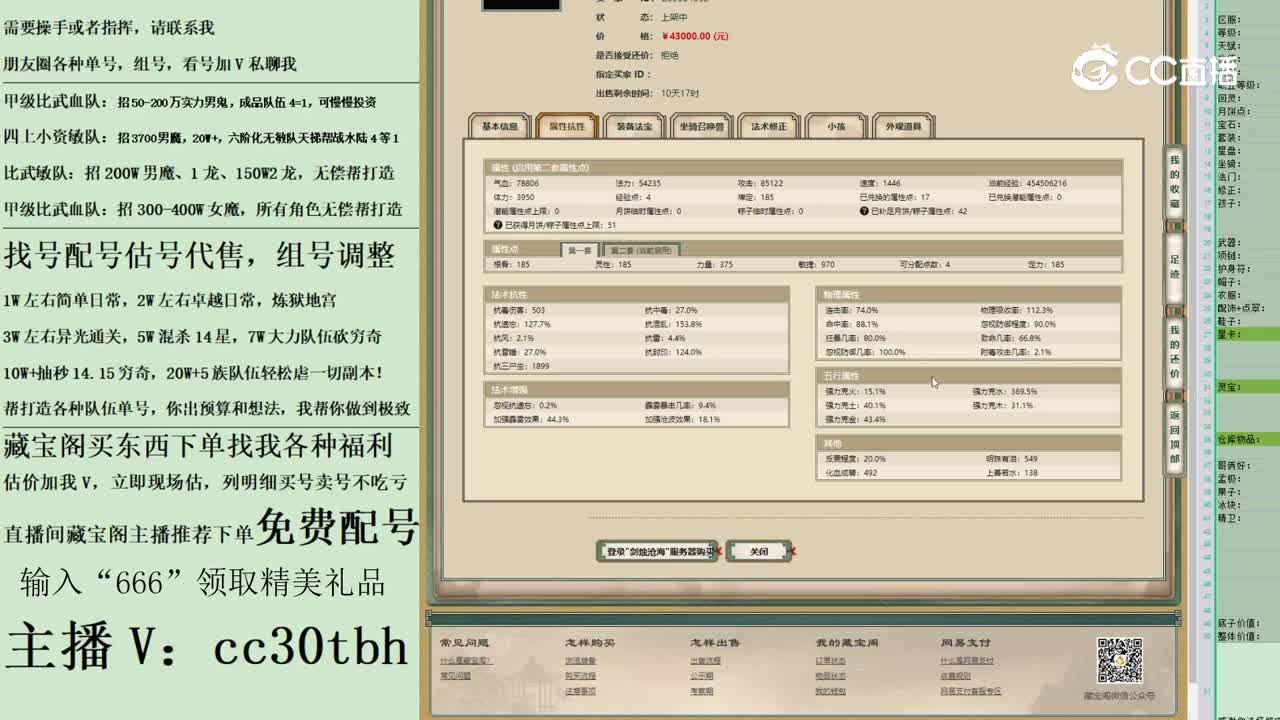1280x720 pixels.
Task: Open the 公示期 footer link
Action: click(x=701, y=676)
